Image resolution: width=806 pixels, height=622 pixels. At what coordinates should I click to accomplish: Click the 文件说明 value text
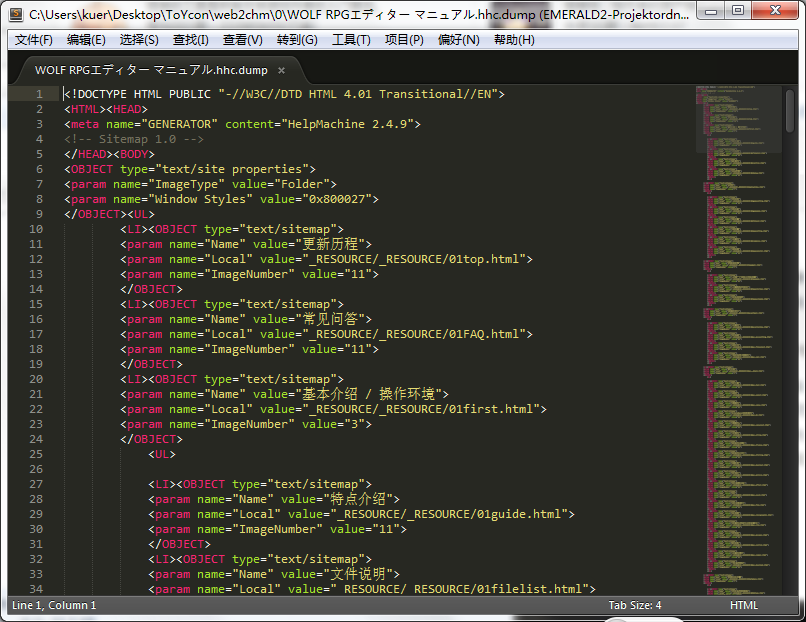click(358, 574)
